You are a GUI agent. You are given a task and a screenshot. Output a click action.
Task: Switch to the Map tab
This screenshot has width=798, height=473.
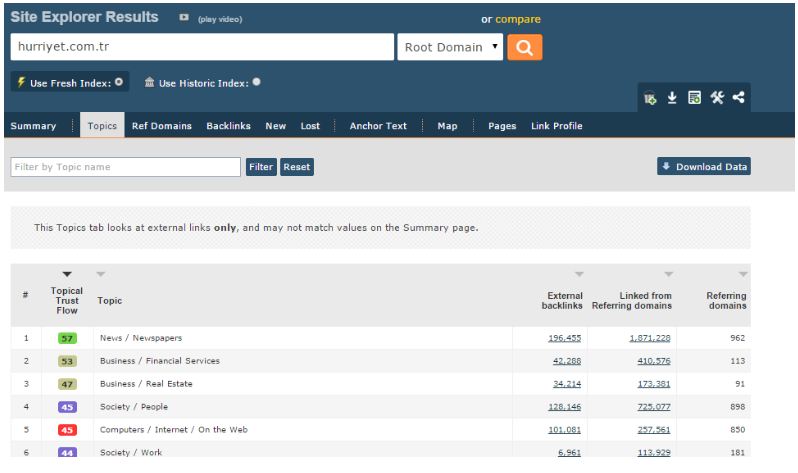pyautogui.click(x=447, y=126)
